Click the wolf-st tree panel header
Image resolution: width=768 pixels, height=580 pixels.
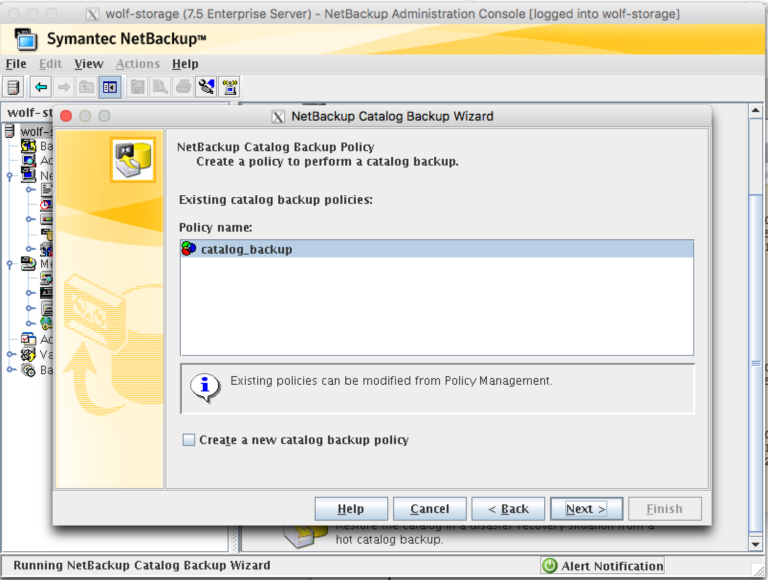click(x=27, y=113)
